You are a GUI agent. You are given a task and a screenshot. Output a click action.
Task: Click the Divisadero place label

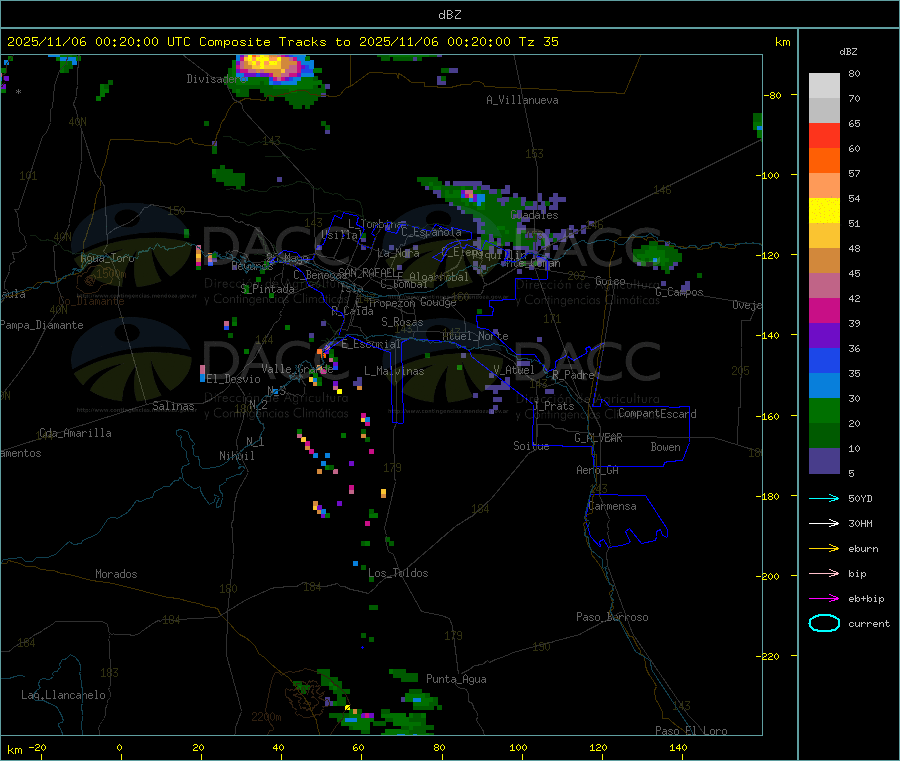point(217,79)
